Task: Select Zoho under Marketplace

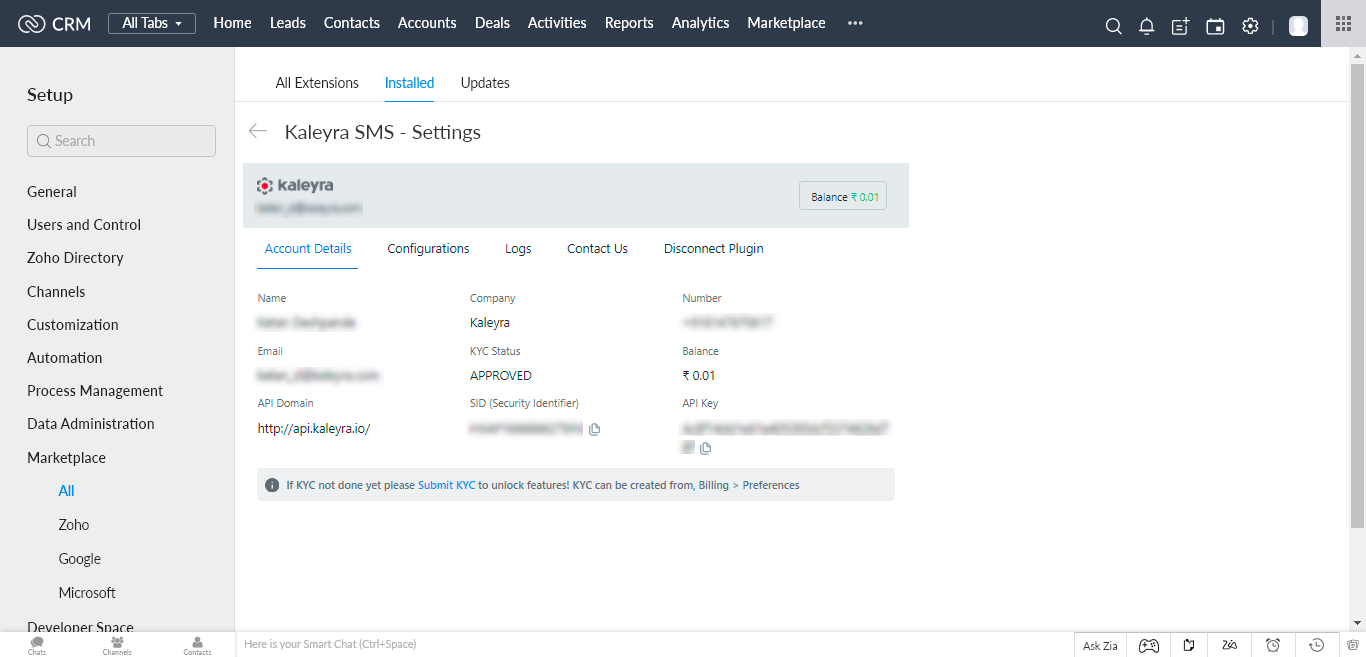Action: [x=74, y=524]
